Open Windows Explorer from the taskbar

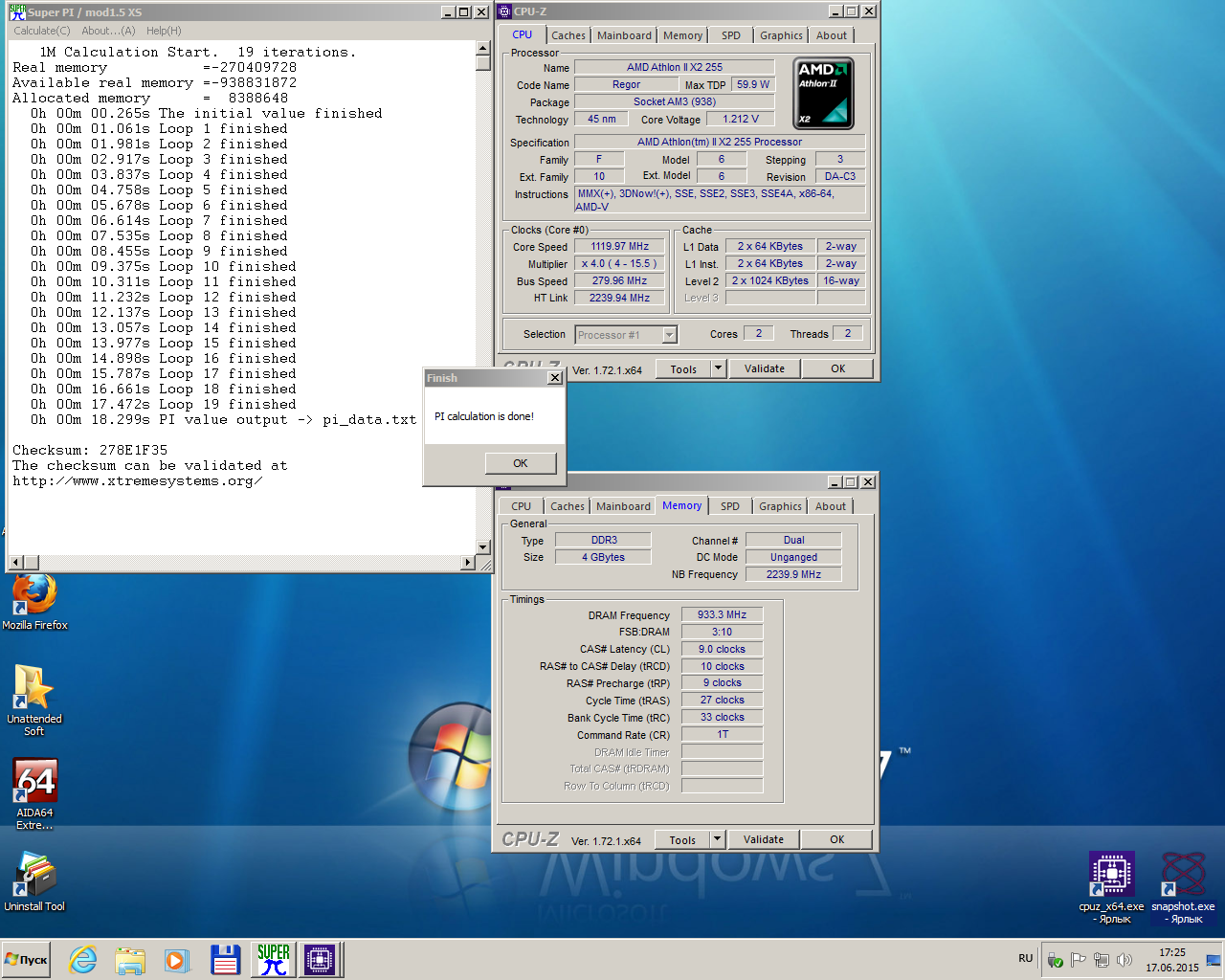pos(130,960)
